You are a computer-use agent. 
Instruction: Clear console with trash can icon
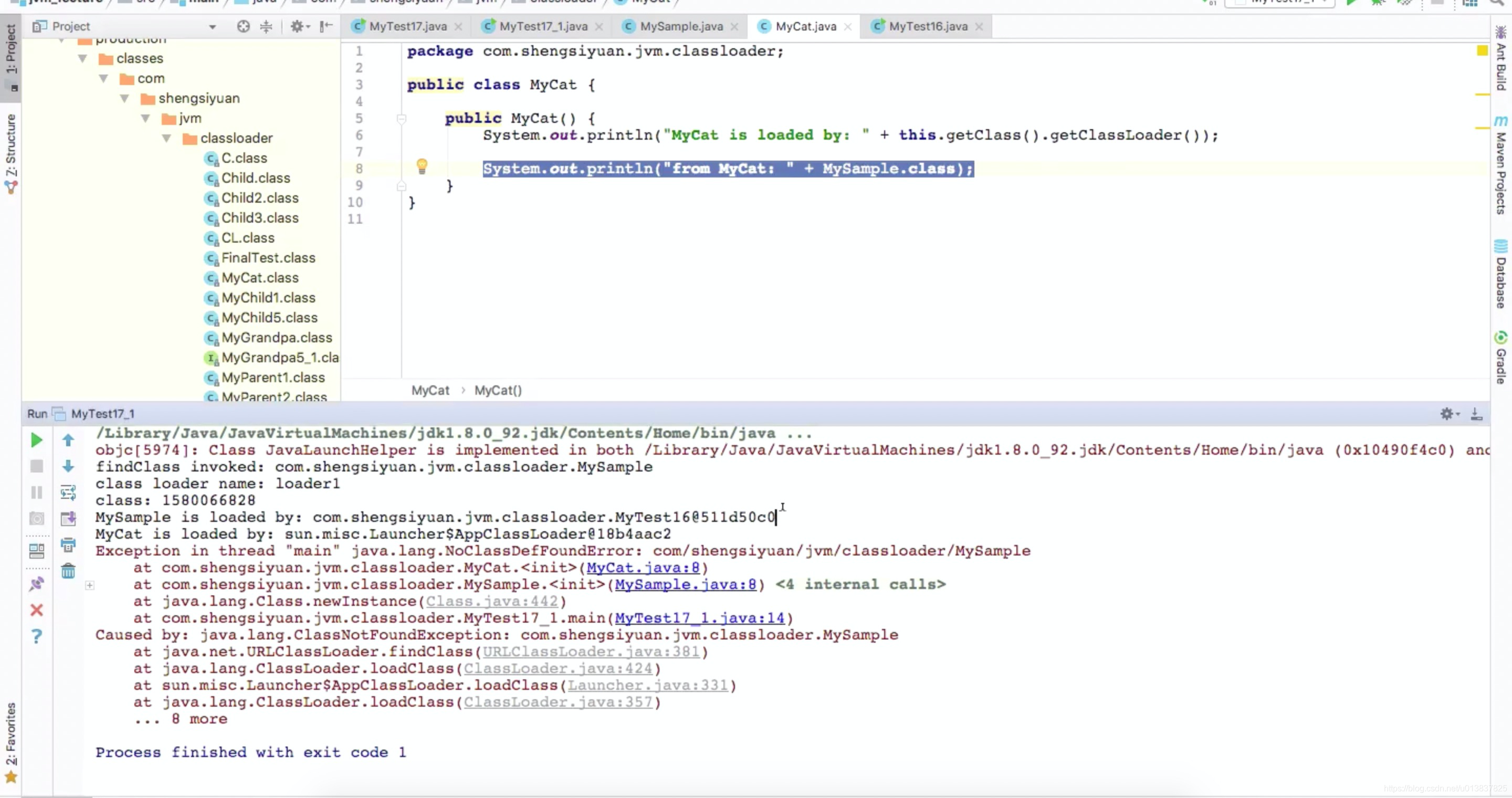pos(68,571)
